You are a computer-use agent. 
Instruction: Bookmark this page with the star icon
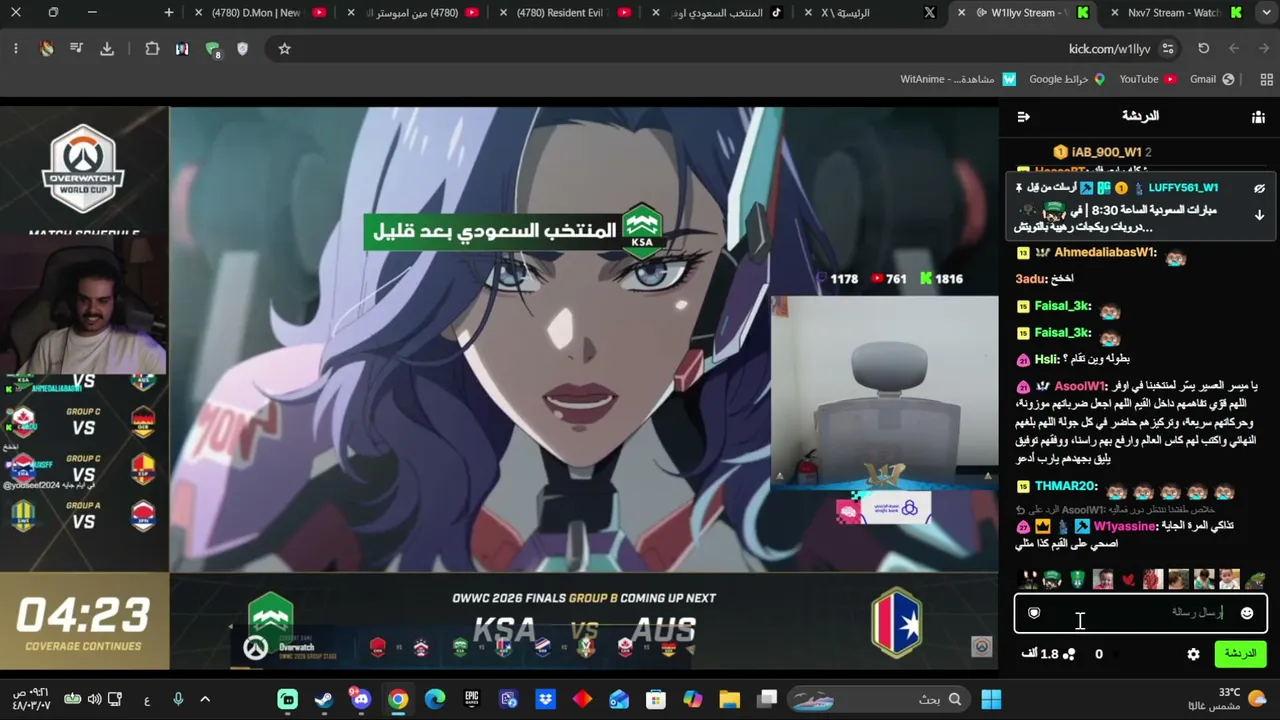click(285, 48)
